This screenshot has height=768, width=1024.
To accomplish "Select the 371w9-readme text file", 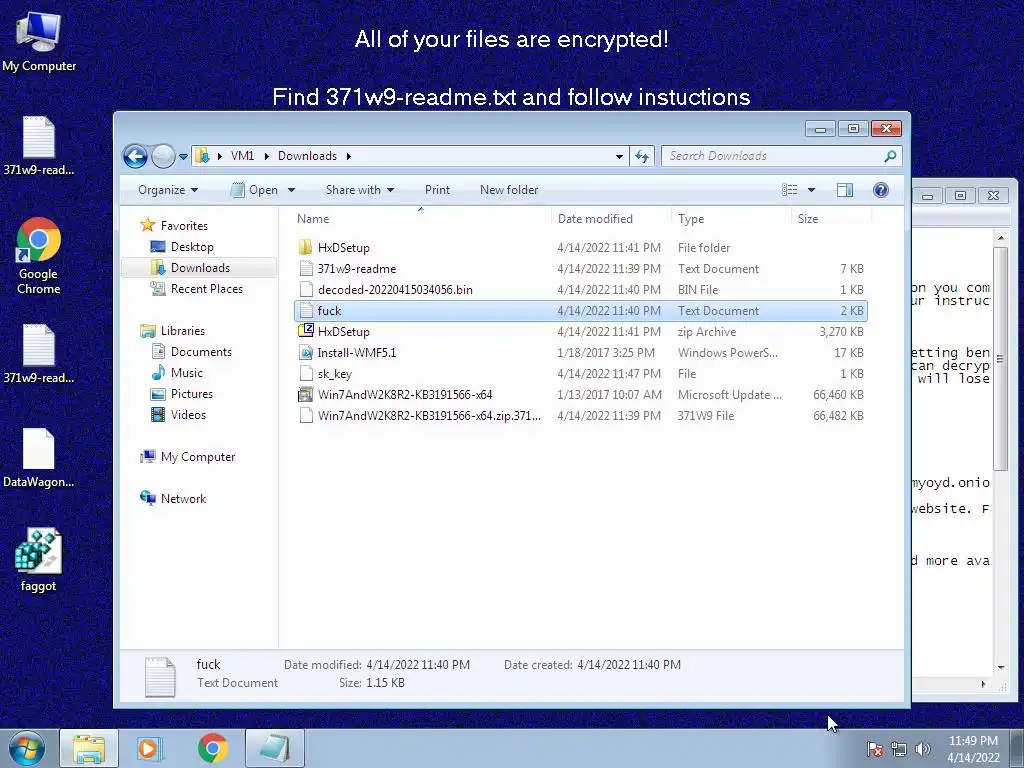I will pyautogui.click(x=581, y=268).
